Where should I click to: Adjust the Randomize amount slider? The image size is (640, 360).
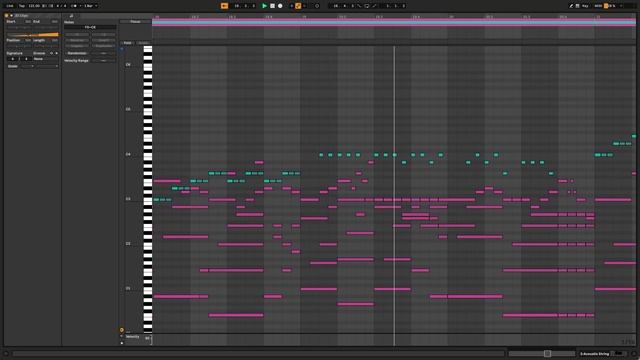point(103,53)
